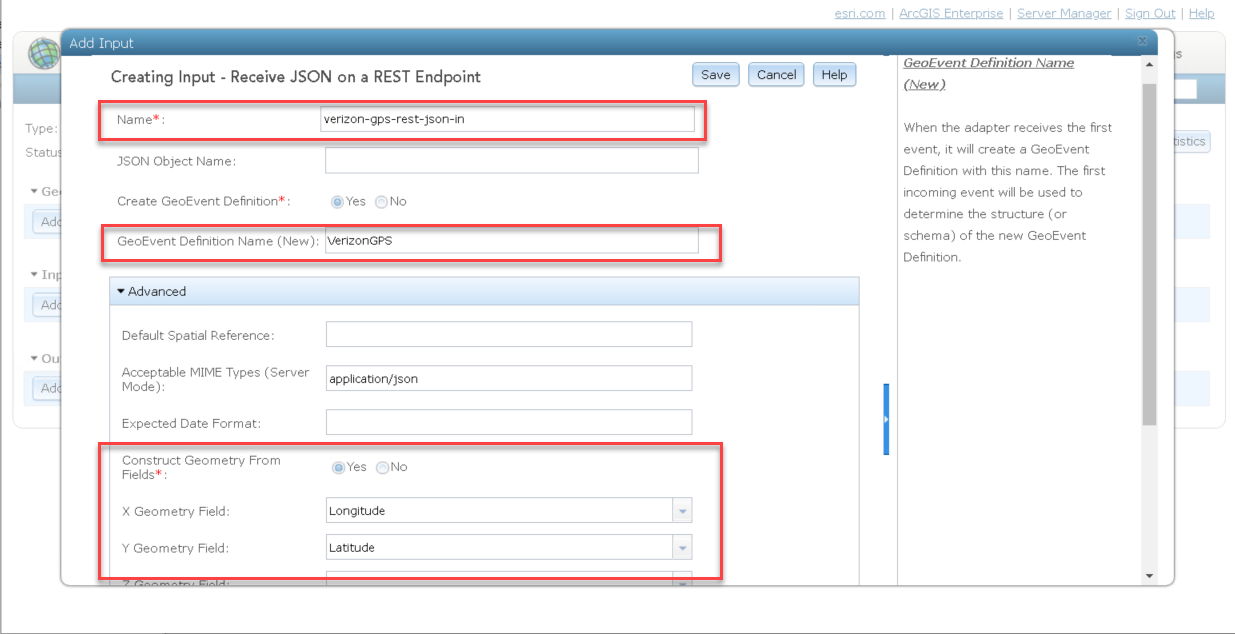Select No for Construct Geometry From Fields
The width and height of the screenshot is (1235, 634).
pyautogui.click(x=382, y=467)
